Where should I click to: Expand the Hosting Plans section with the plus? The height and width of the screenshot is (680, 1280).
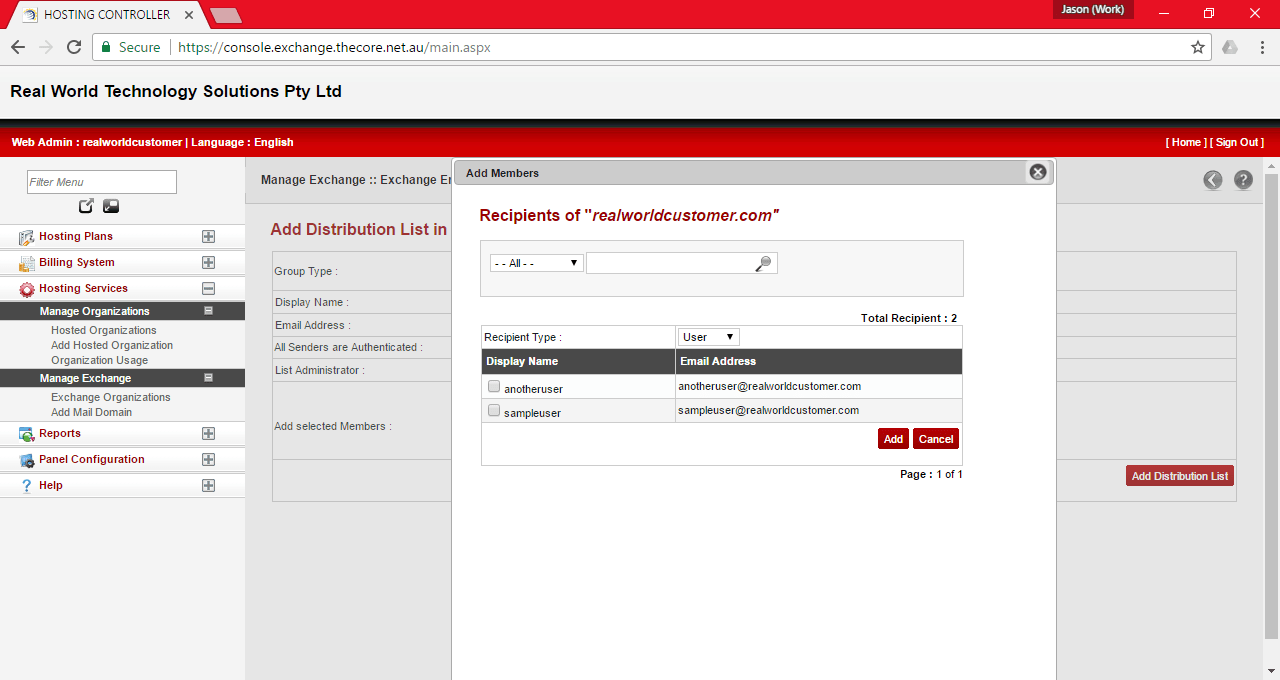point(208,236)
